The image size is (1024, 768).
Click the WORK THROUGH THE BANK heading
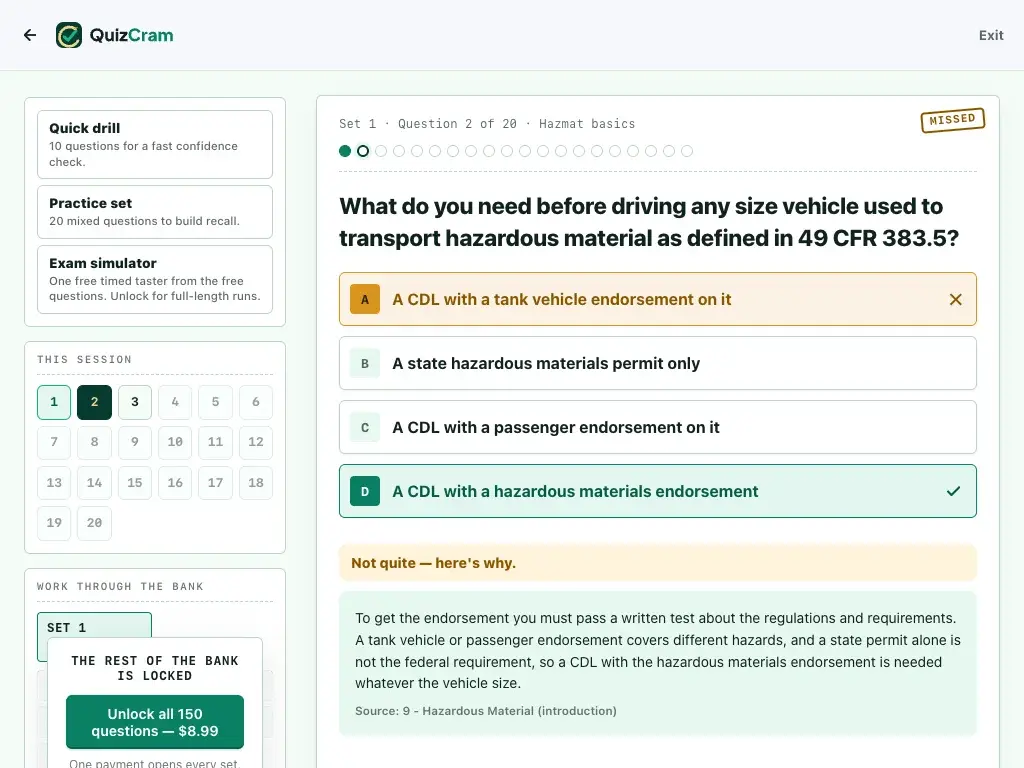click(120, 586)
